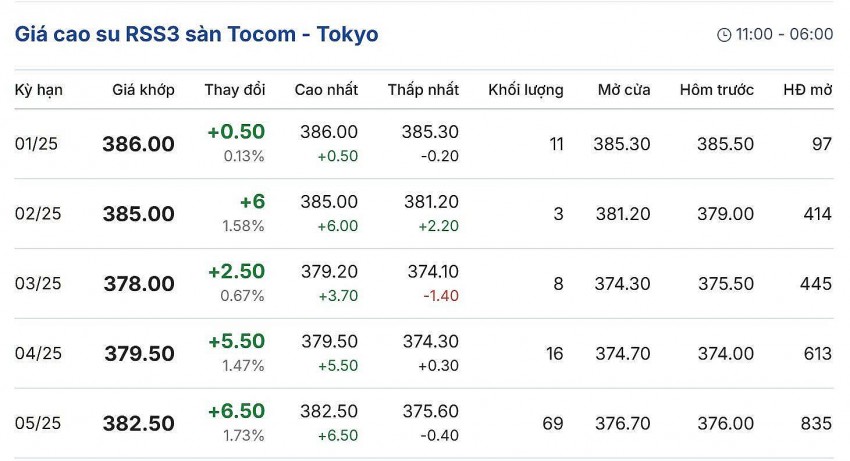This screenshot has height=461, width=850.
Task: Click the Giá khớp column header
Action: (x=143, y=90)
